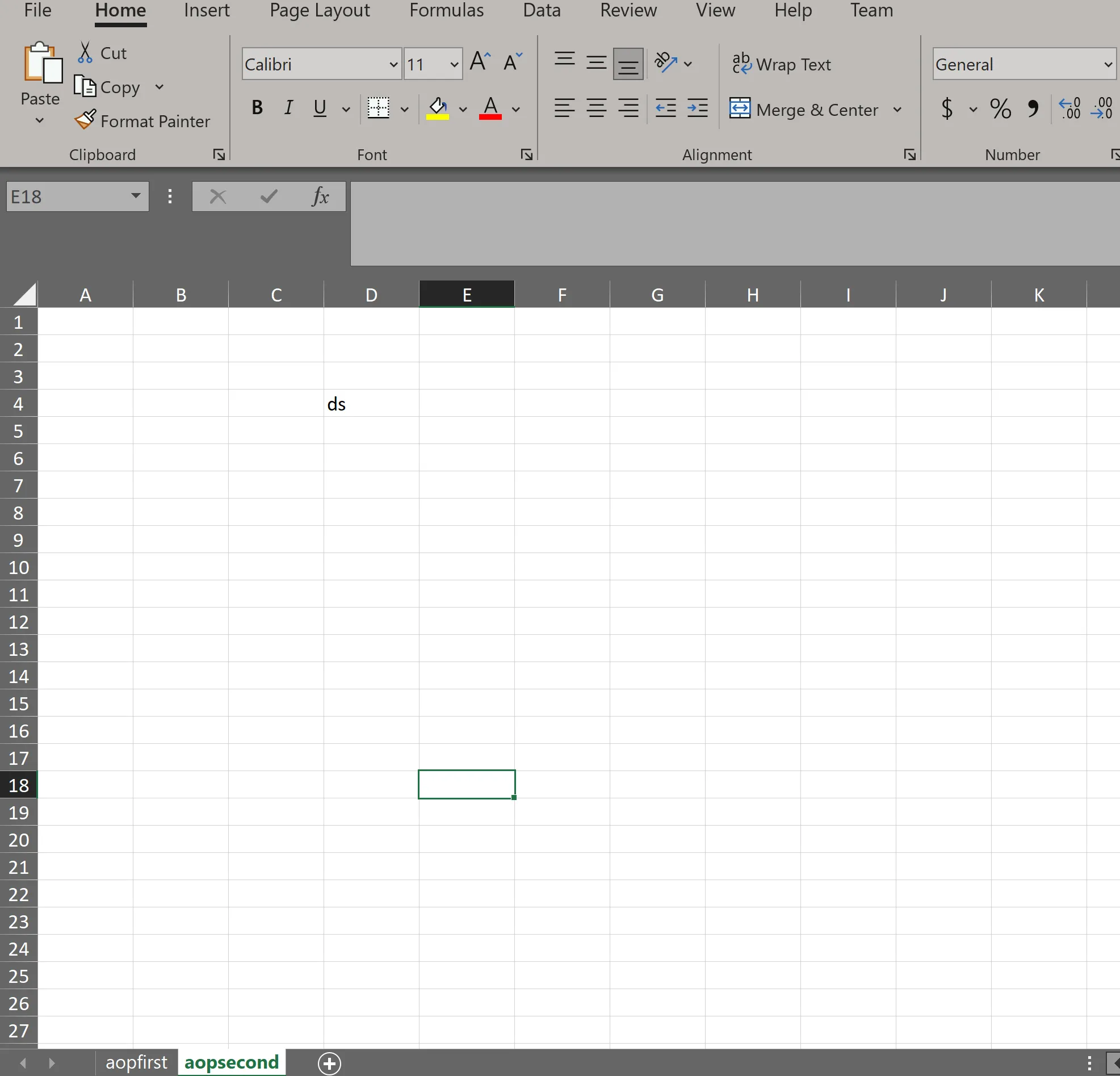The height and width of the screenshot is (1076, 1120).
Task: Open the General number format dropdown
Action: pos(1109,64)
